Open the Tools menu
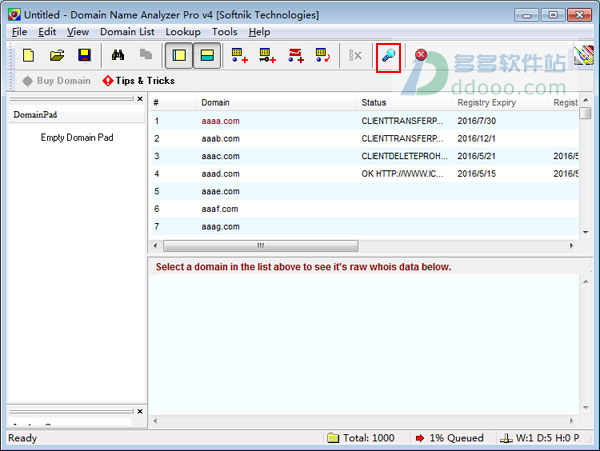Viewport: 600px width, 451px height. point(225,32)
